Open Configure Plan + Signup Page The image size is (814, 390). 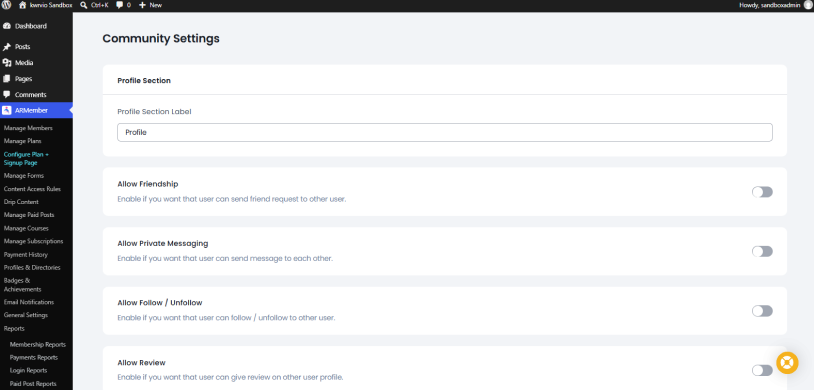26,158
